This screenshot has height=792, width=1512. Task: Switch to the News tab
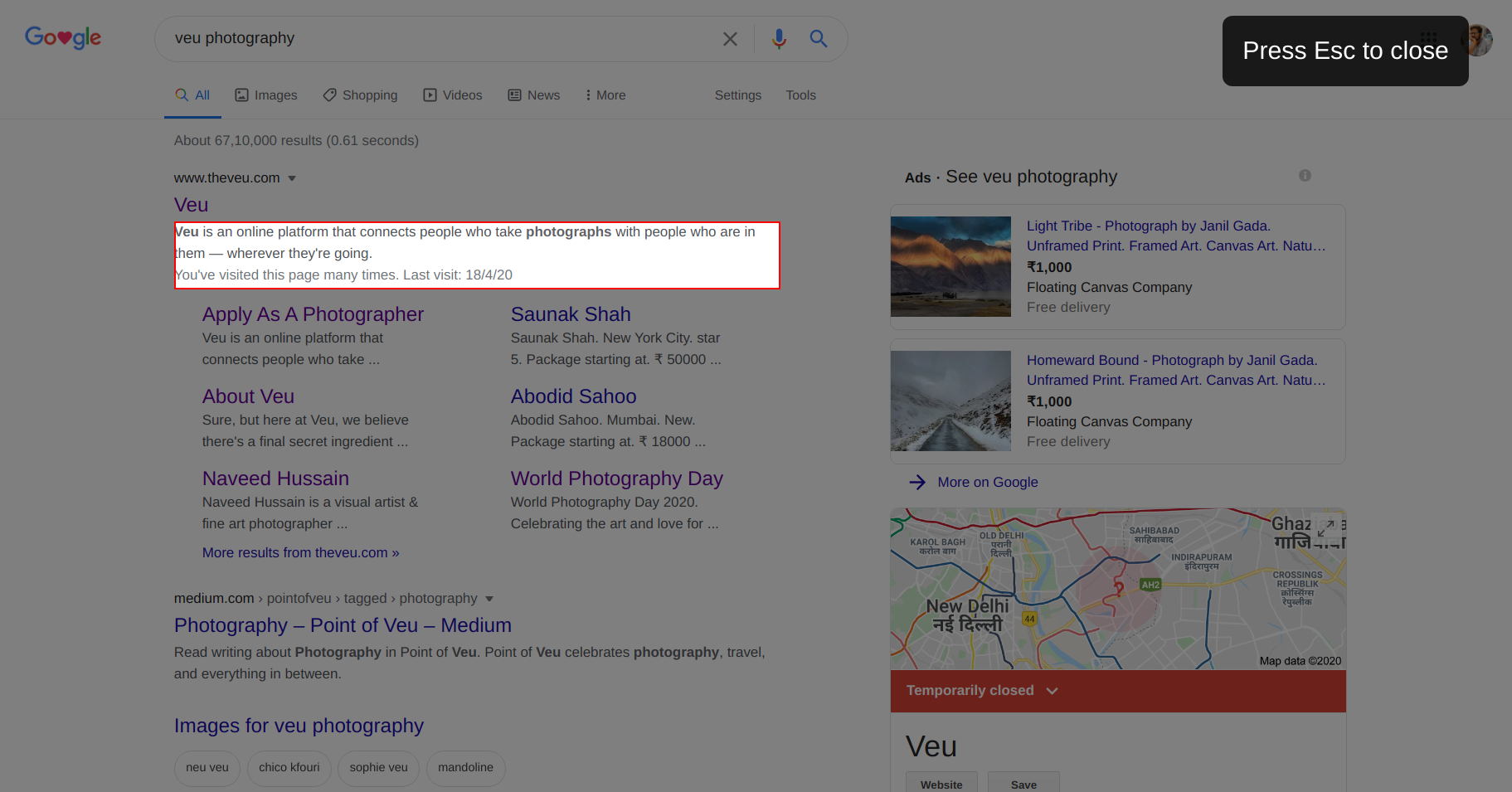click(534, 95)
